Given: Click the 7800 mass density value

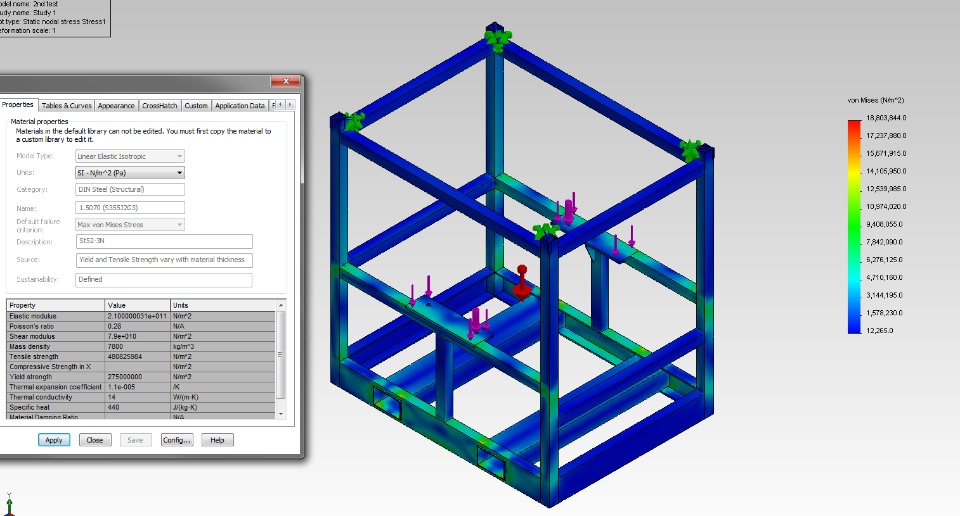Looking at the screenshot, I should [115, 346].
